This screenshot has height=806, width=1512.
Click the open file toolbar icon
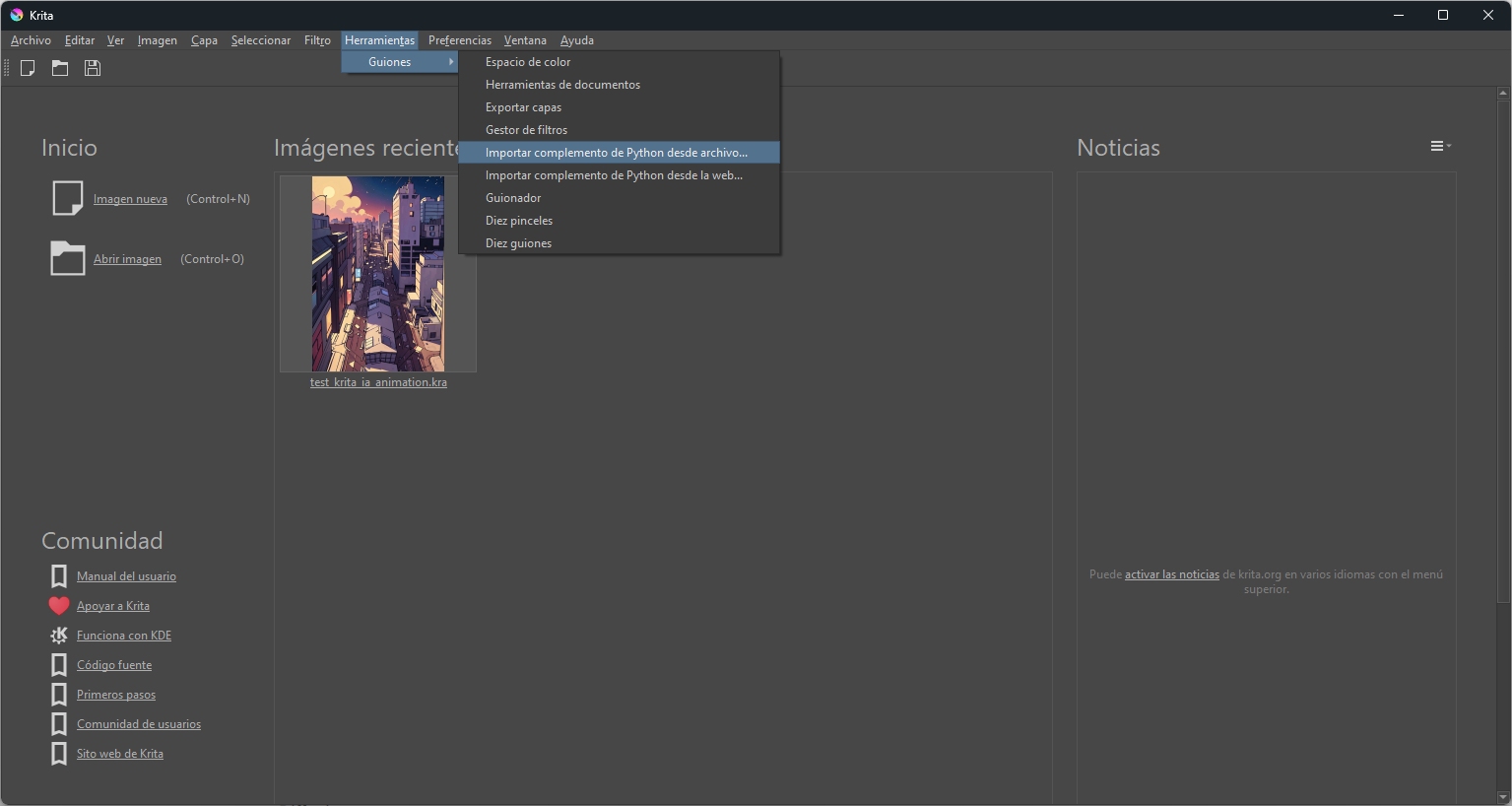(x=60, y=68)
